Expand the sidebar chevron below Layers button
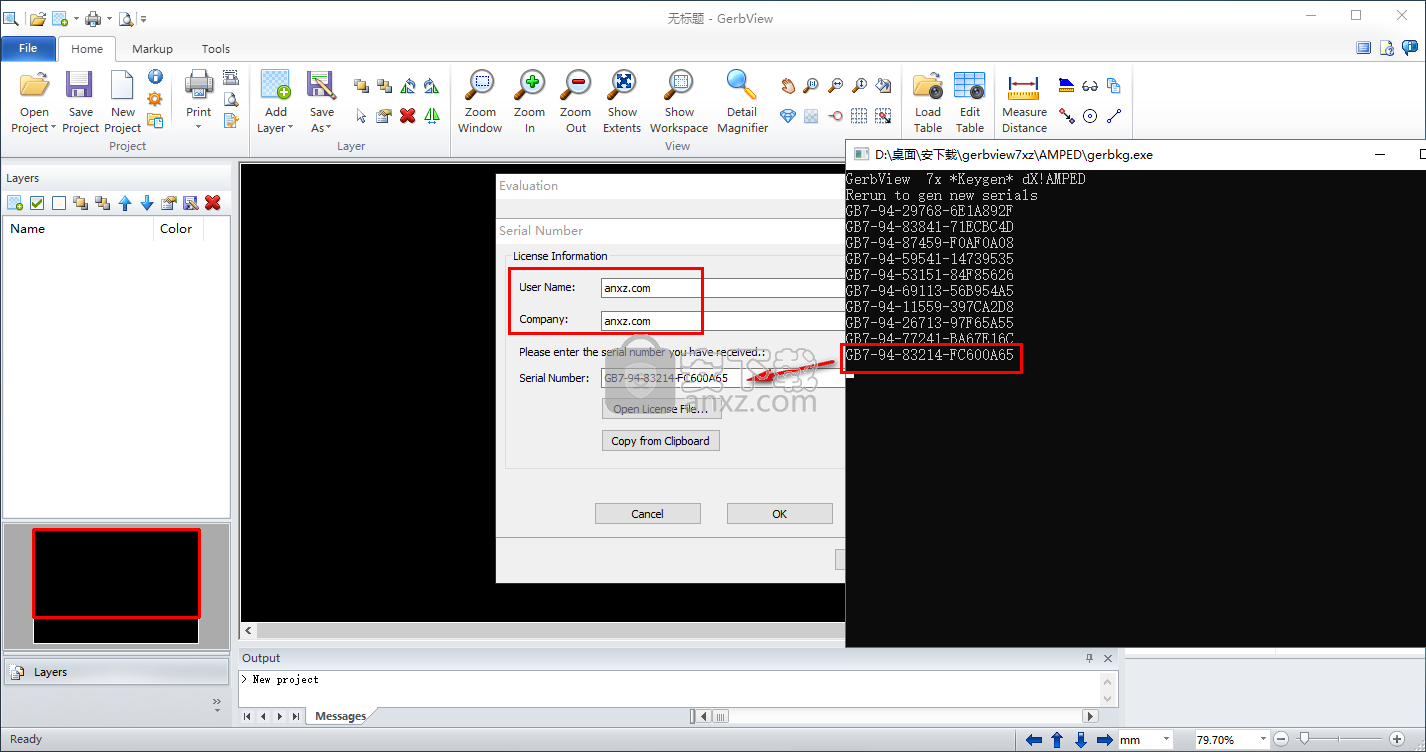Image resolution: width=1426 pixels, height=752 pixels. 217,704
